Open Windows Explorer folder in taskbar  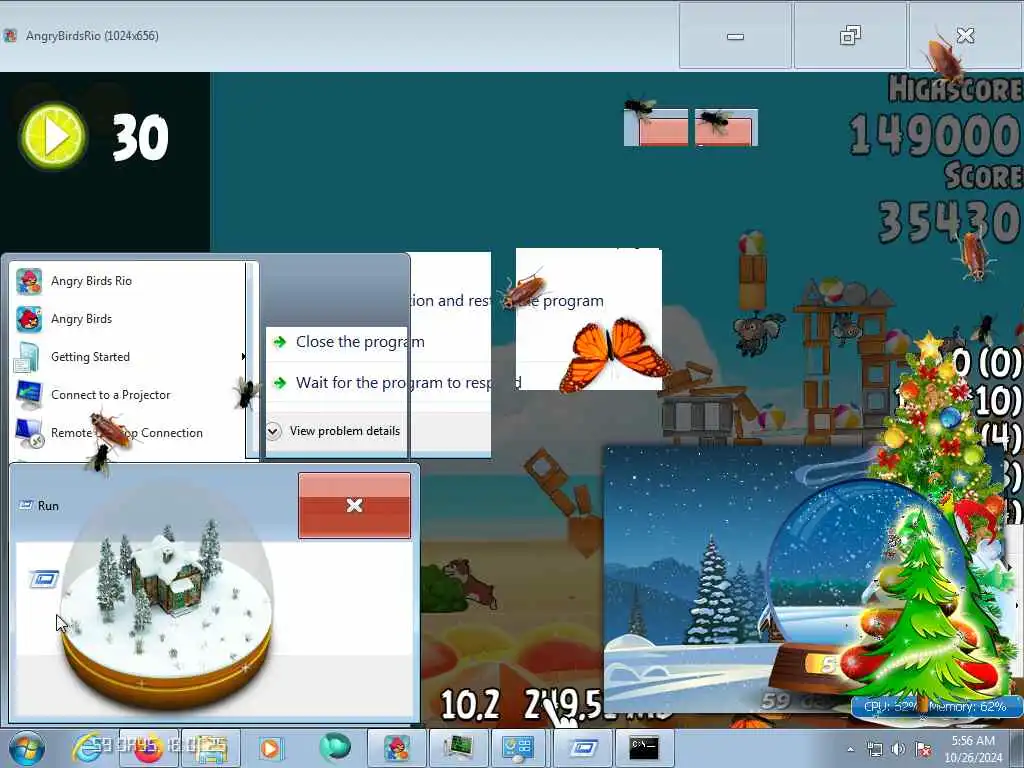[210, 748]
